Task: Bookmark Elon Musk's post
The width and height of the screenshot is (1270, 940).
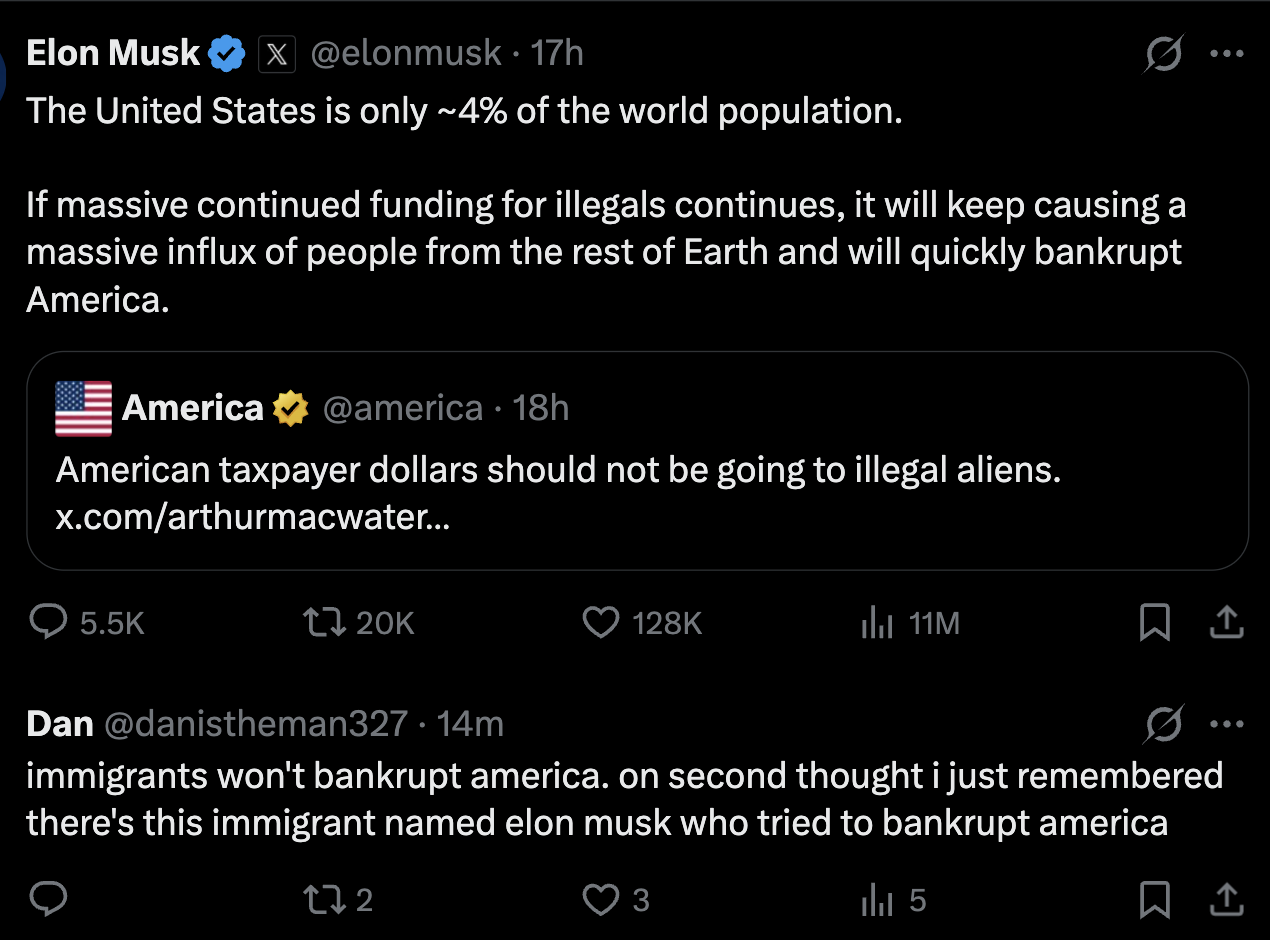Action: point(1155,624)
